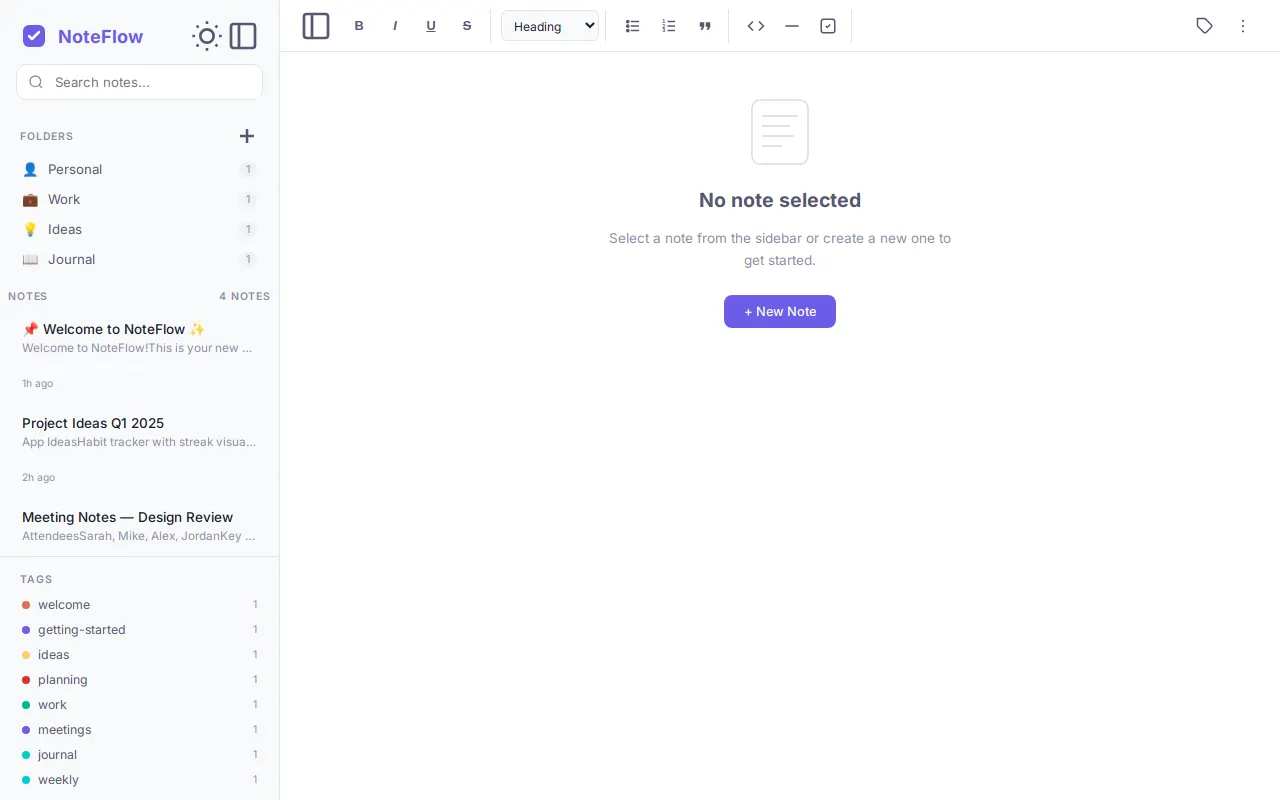This screenshot has width=1280, height=800.
Task: Filter by the work tag
Action: pos(140,705)
